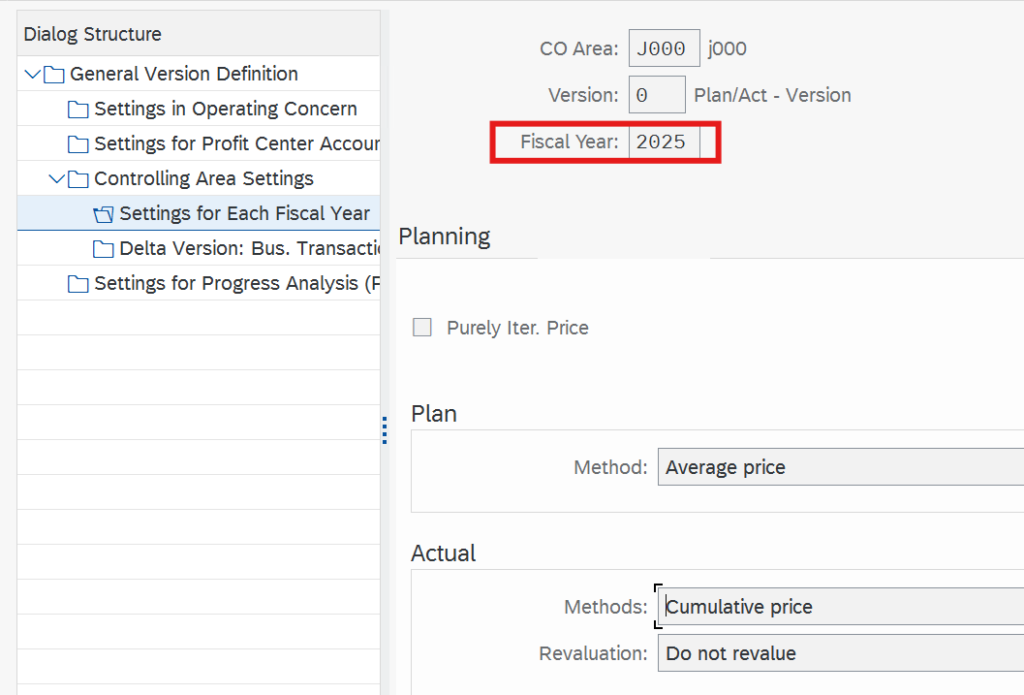Open the Actual Methods dropdown

840,607
